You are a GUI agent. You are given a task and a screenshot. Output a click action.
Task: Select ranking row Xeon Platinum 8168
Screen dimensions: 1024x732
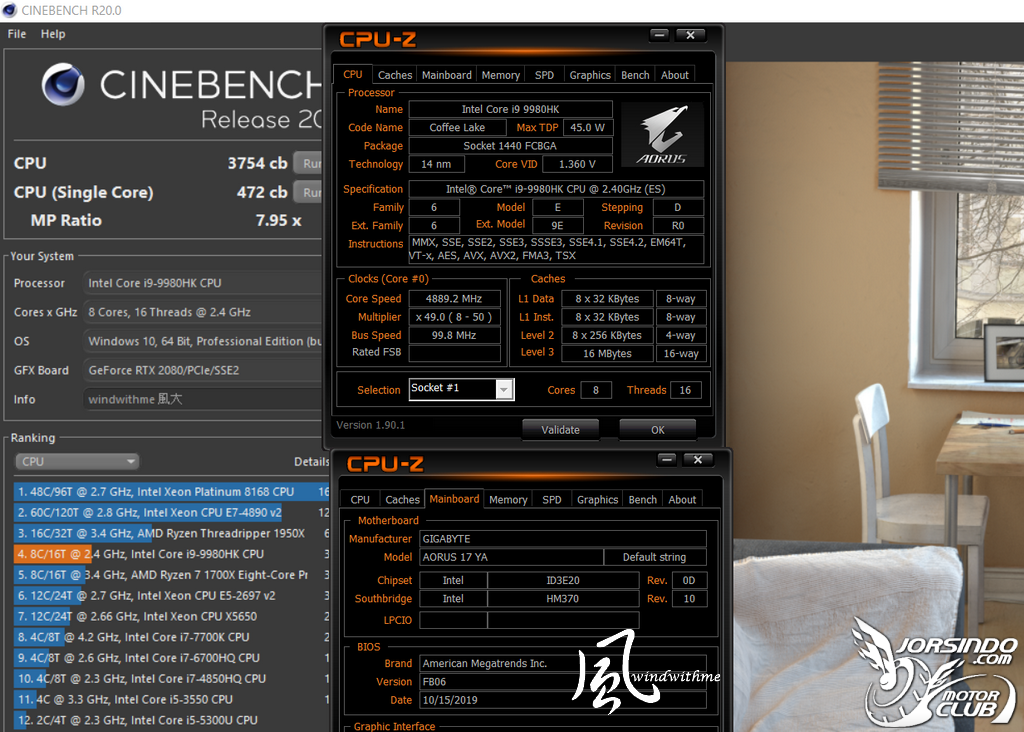[x=171, y=492]
